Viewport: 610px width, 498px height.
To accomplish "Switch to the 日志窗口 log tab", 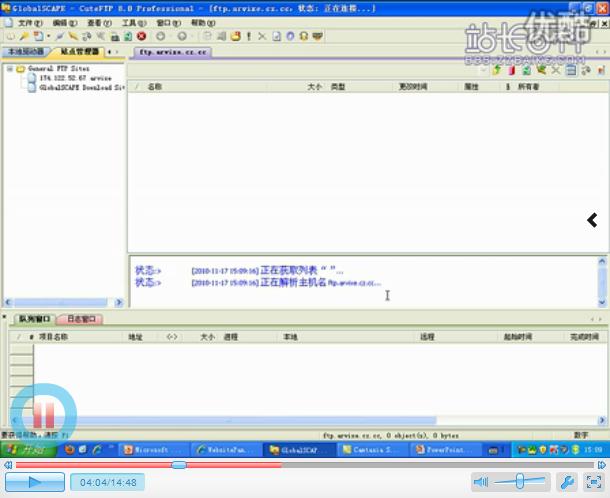I will click(78, 320).
